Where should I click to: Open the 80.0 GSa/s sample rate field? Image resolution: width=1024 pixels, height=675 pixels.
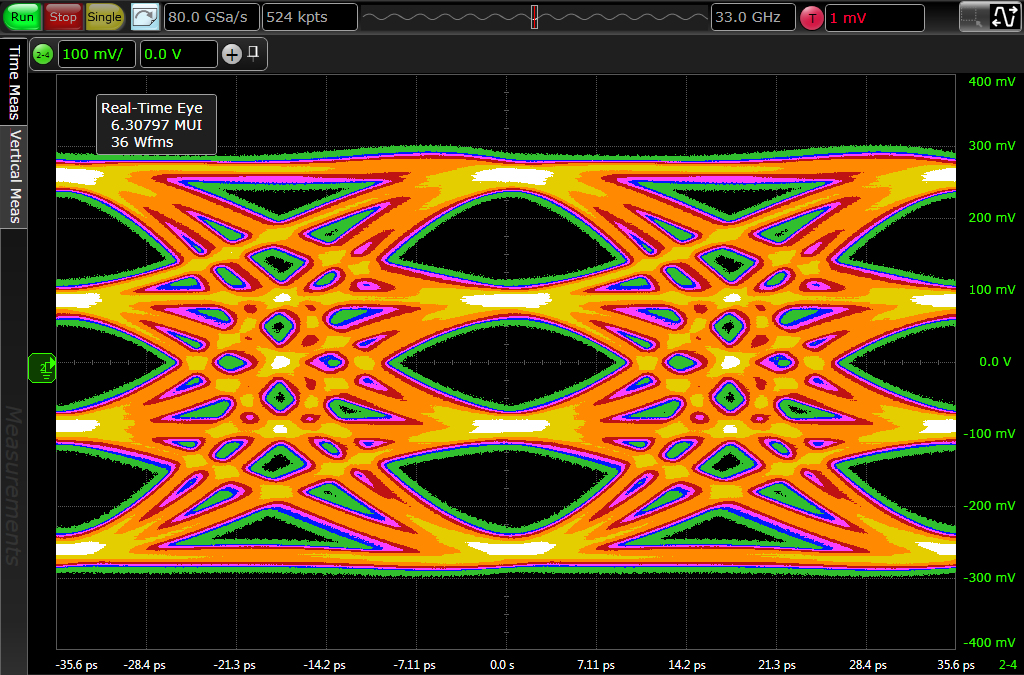click(x=211, y=17)
